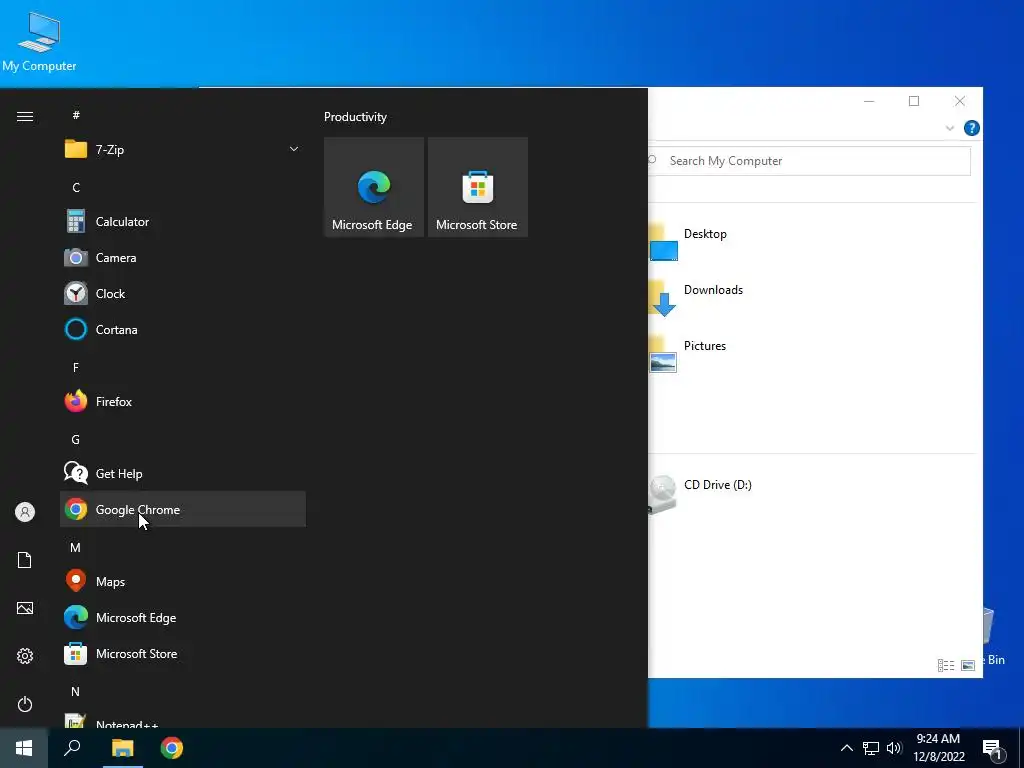Click the Power button in the Start sidebar
Screen dimensions: 1024x768
(x=25, y=704)
